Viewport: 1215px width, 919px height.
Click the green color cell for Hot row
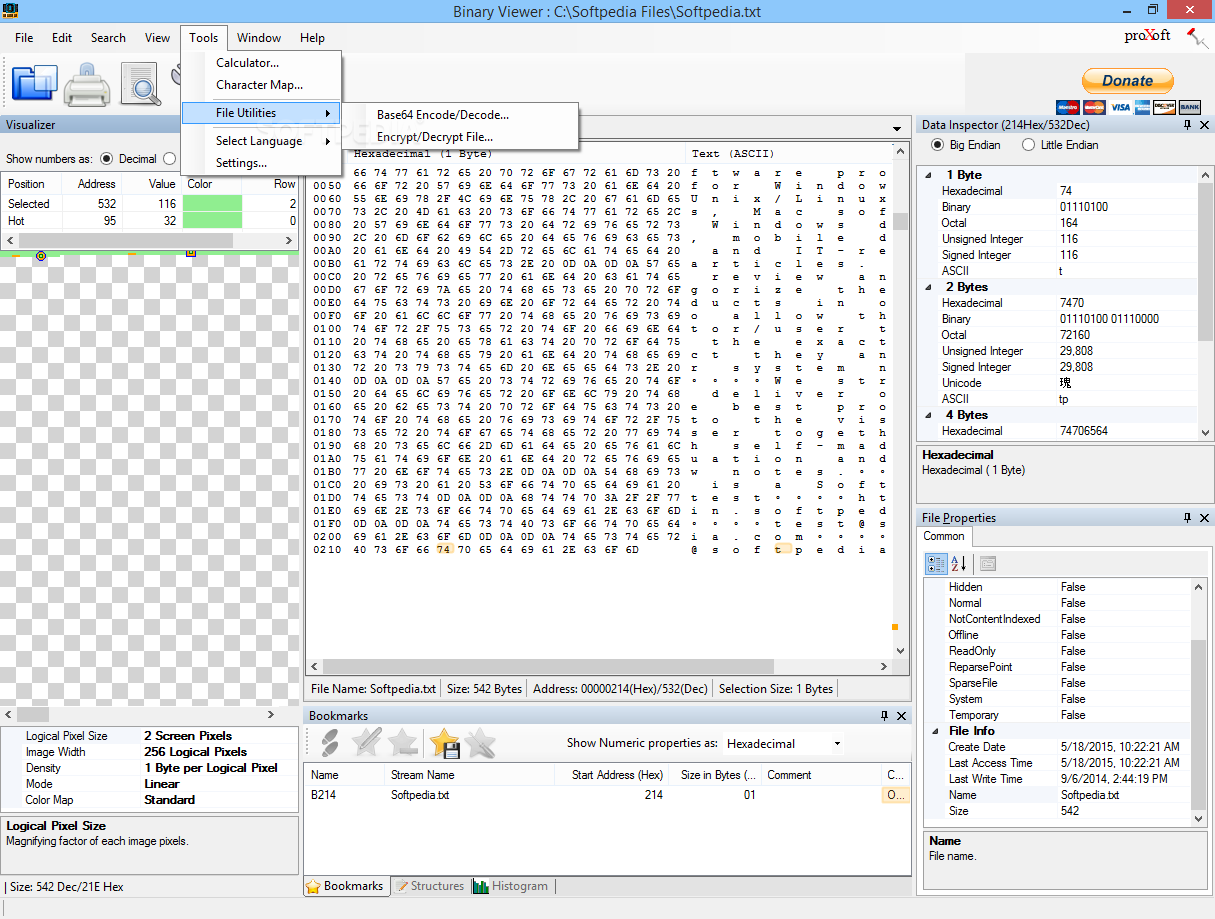pyautogui.click(x=213, y=220)
